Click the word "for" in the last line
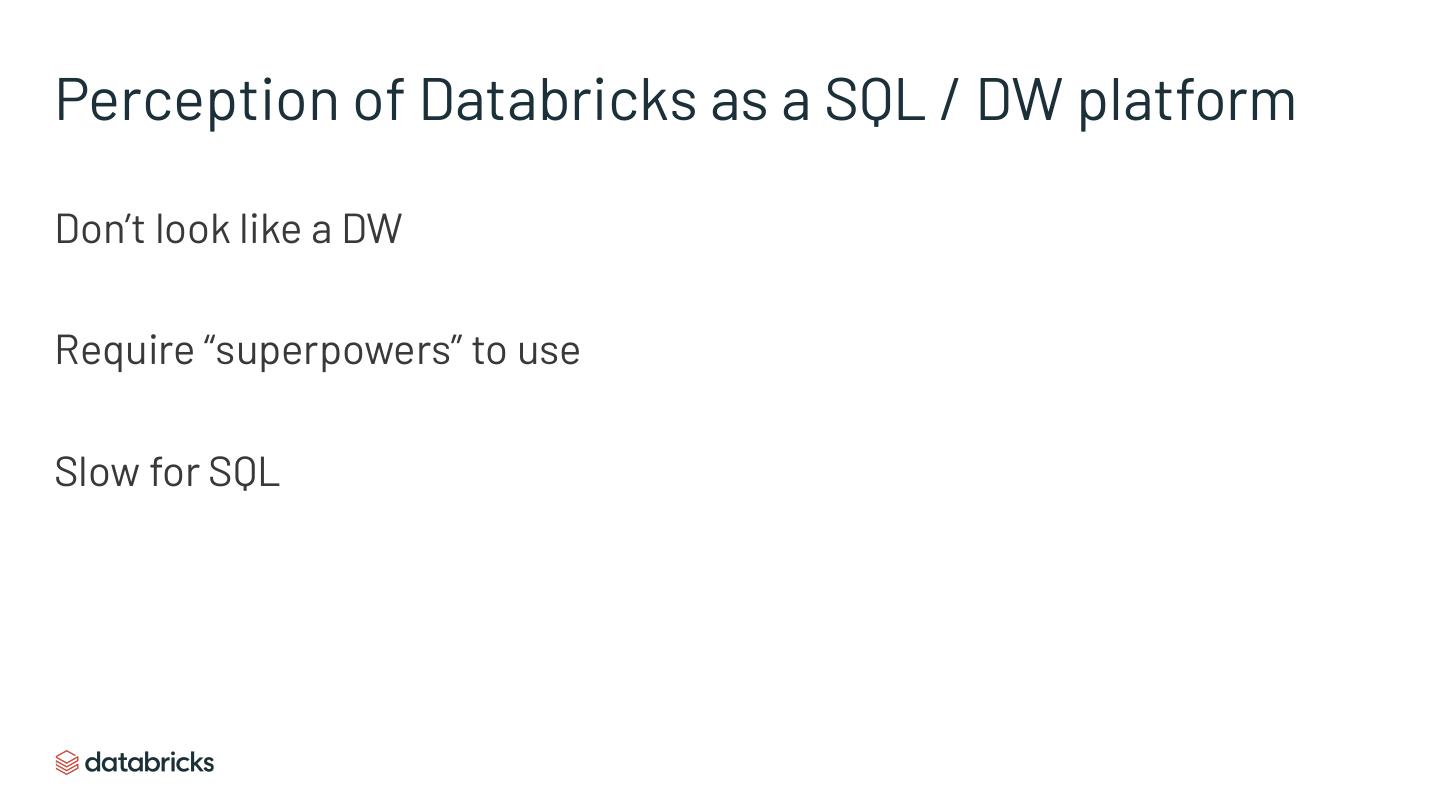Image resolution: width=1440 pixels, height=810 pixels. click(x=173, y=472)
